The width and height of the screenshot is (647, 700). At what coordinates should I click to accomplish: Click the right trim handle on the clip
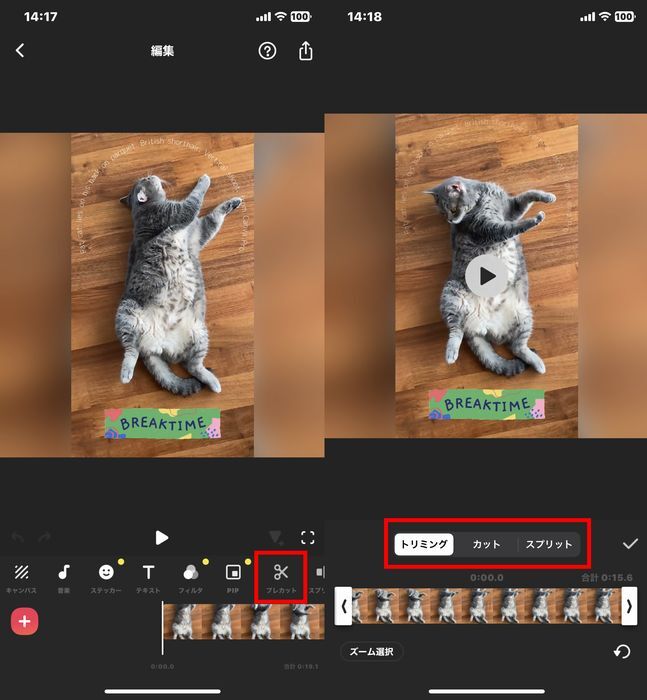[x=629, y=606]
